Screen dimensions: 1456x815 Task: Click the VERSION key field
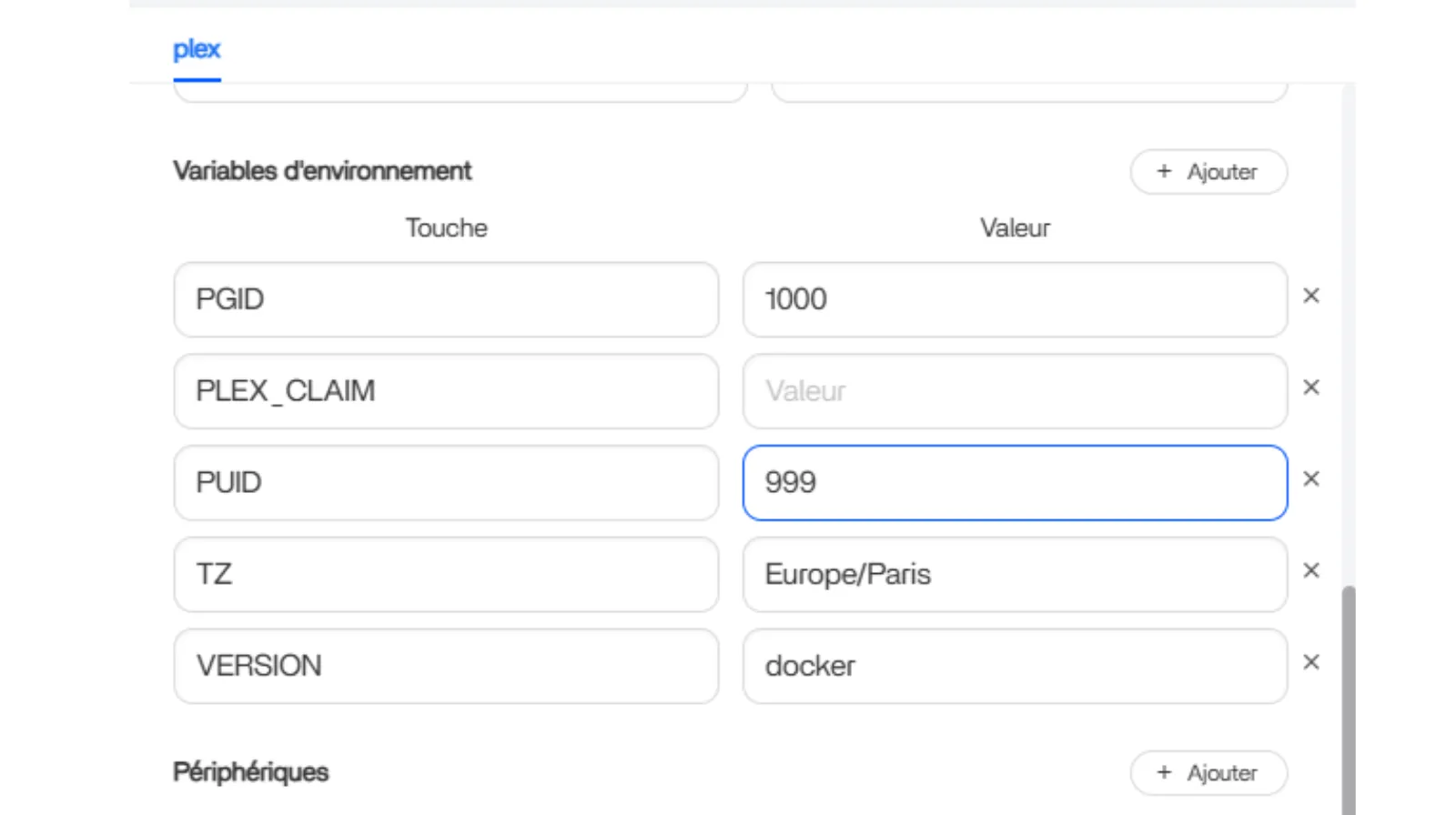(446, 666)
